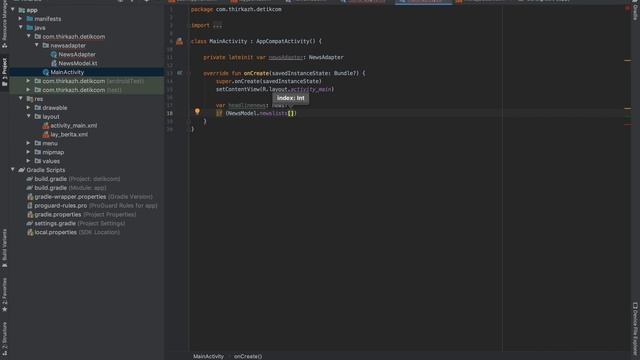Expand com.thirkazh.detikcom (test) package
The width and height of the screenshot is (640, 360).
point(29,90)
